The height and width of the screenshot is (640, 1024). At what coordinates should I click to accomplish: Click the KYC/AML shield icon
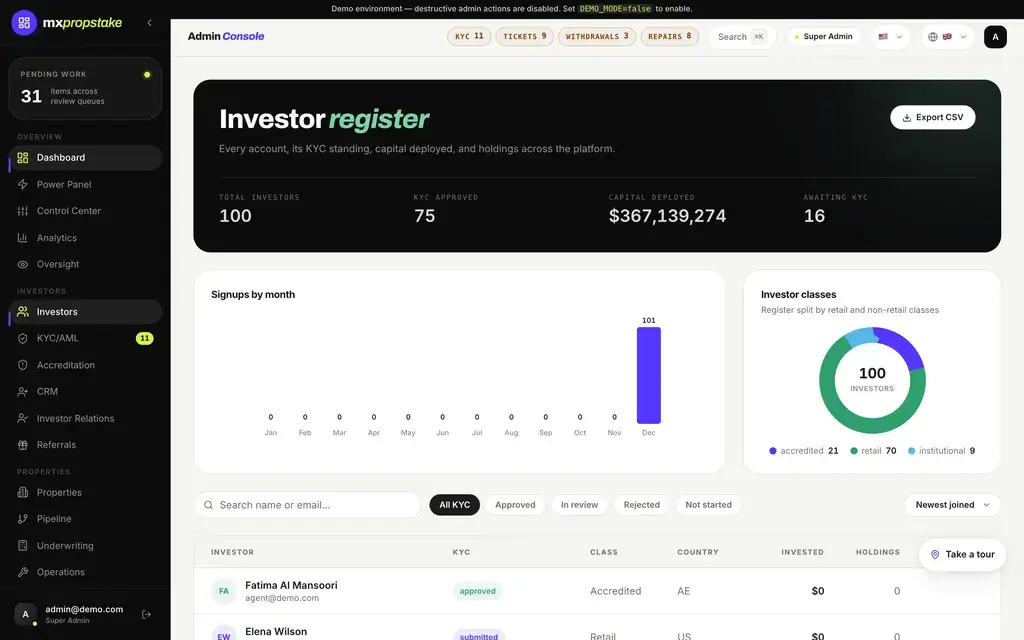23,338
